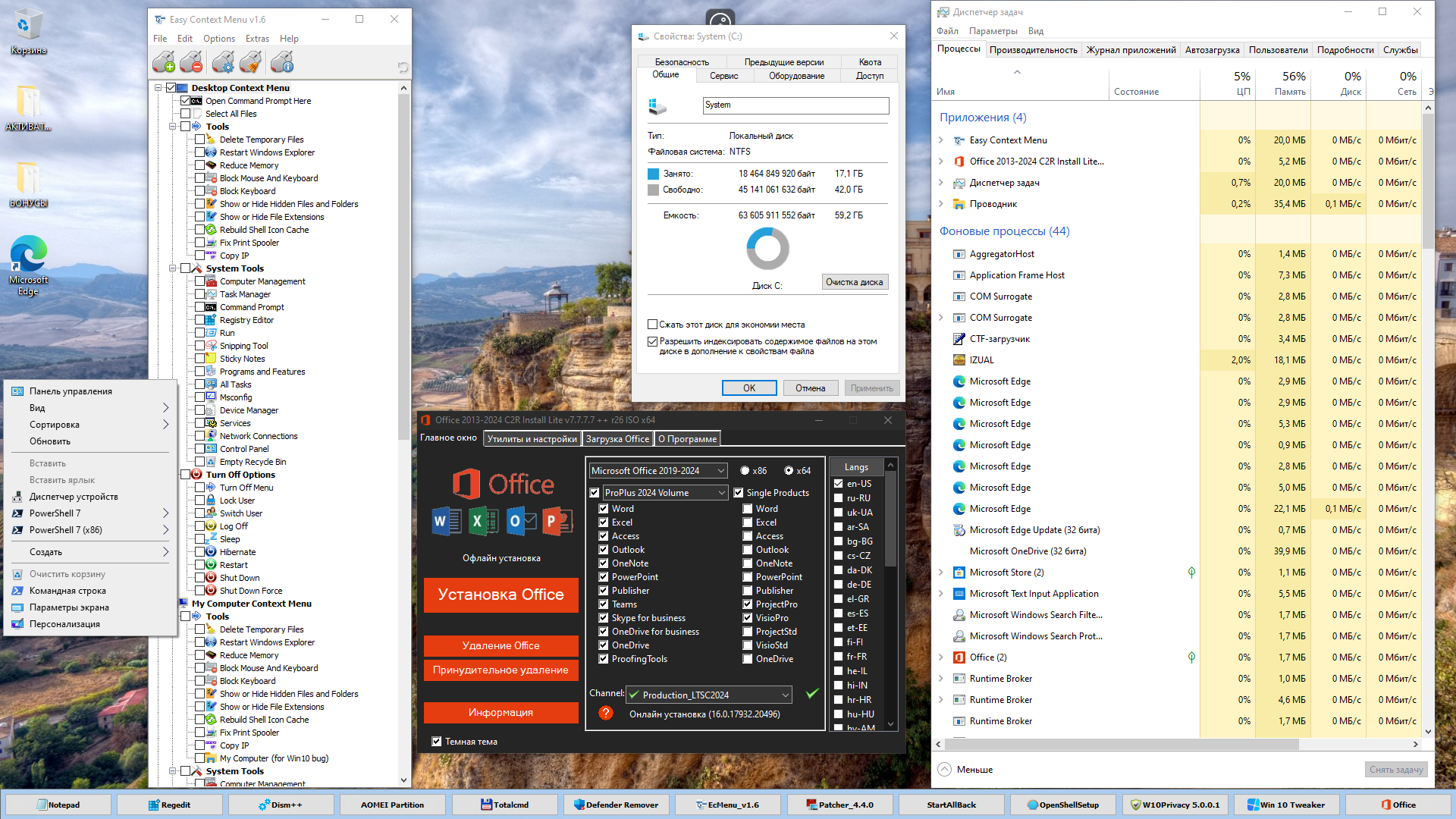
Task: Uncheck VisioPro in Single Products column
Action: coord(748,618)
